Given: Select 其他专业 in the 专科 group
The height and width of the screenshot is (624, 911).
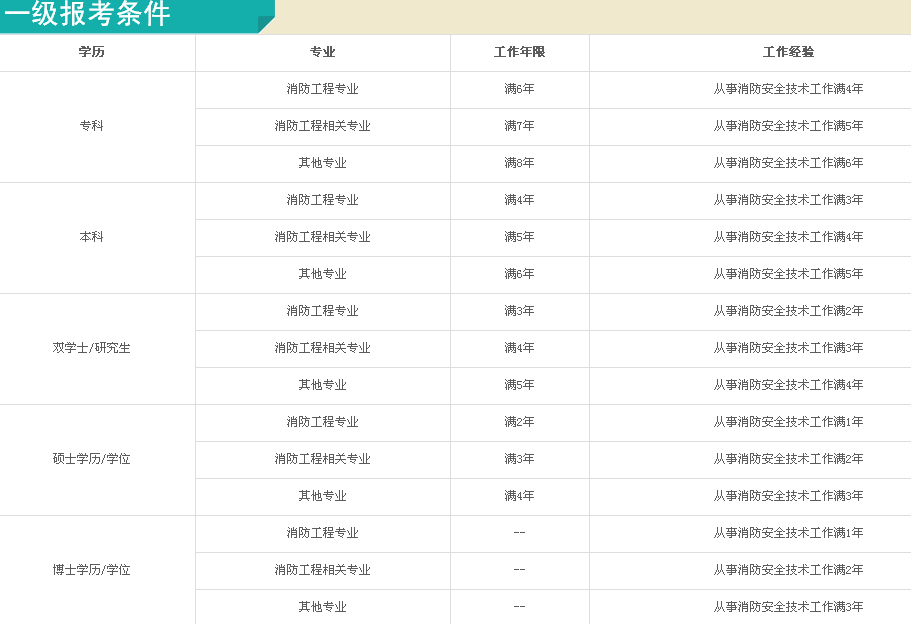Looking at the screenshot, I should 322,163.
